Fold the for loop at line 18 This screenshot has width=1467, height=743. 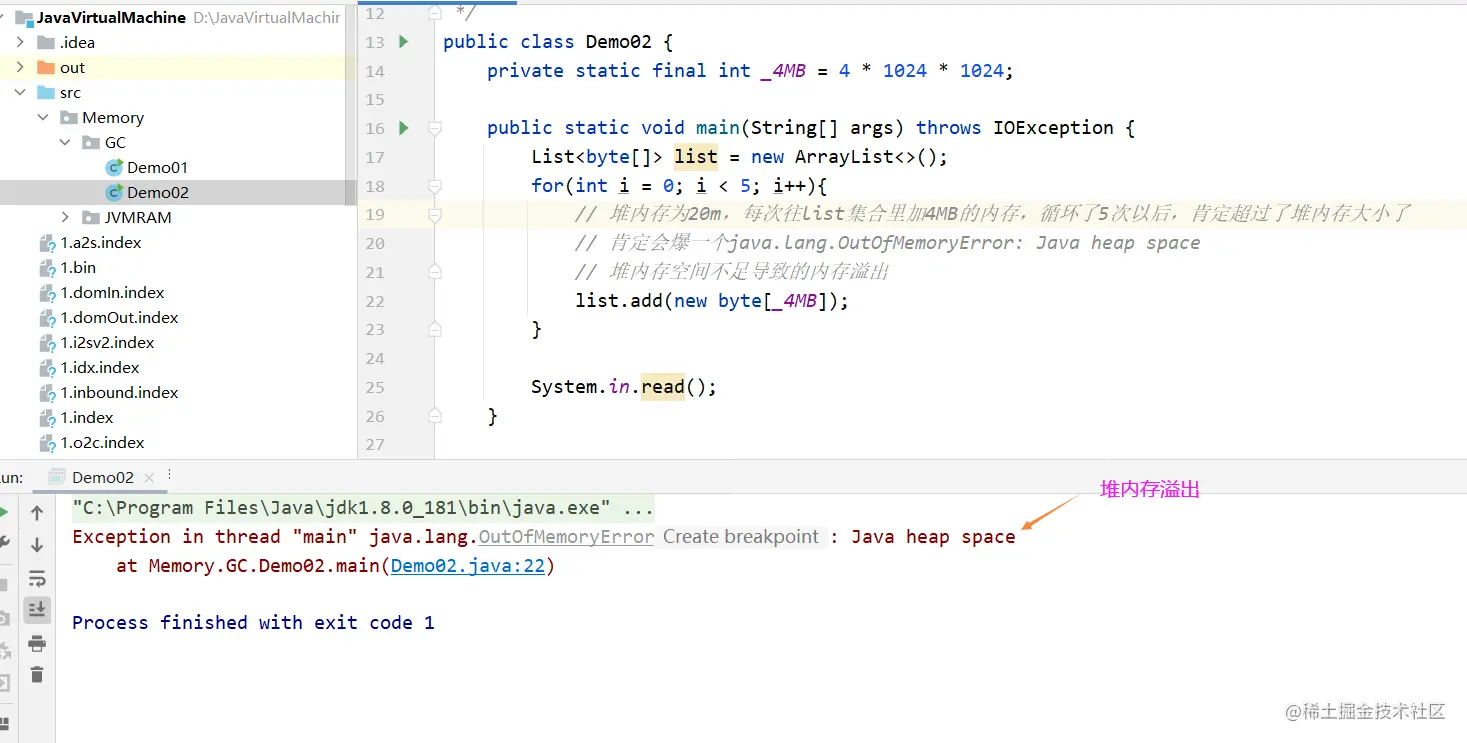pyautogui.click(x=435, y=186)
